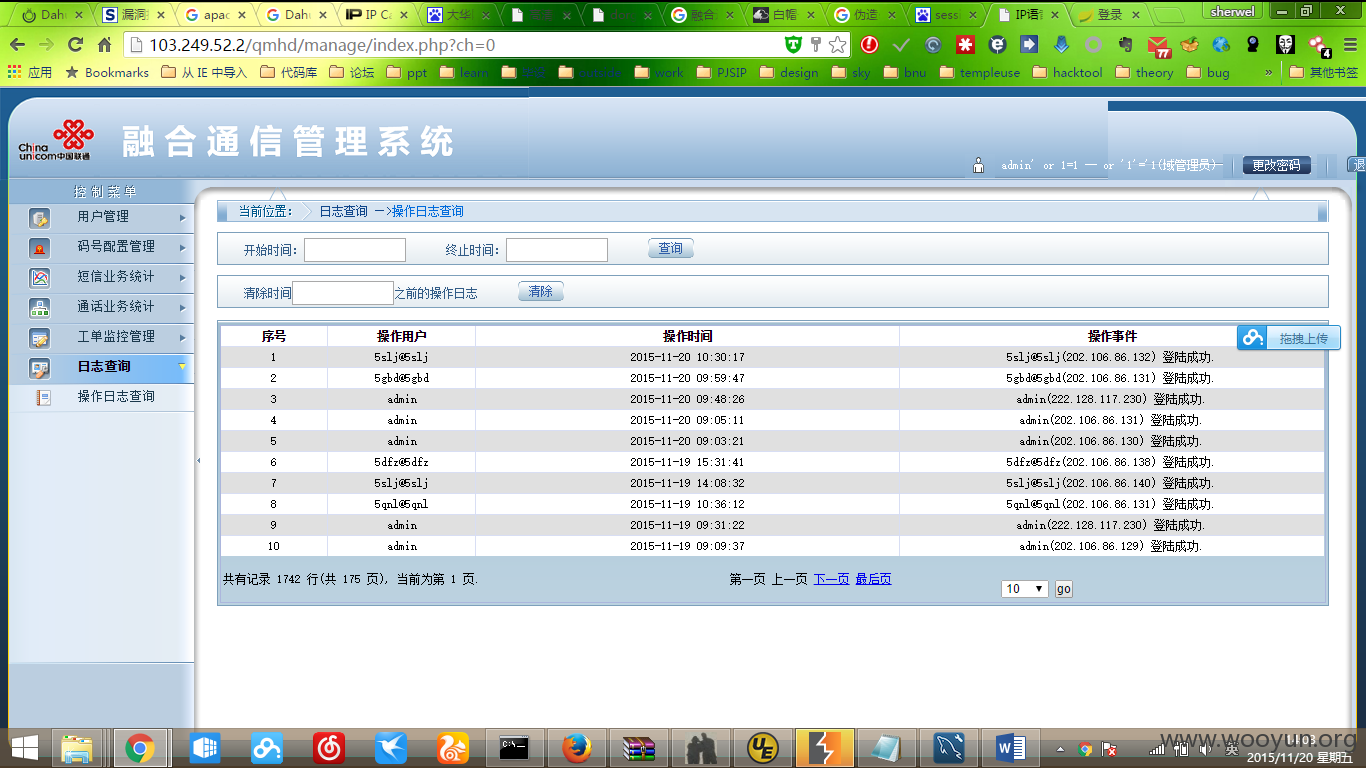The width and height of the screenshot is (1366, 768).
Task: Click the Windows Start button
Action: coord(24,748)
